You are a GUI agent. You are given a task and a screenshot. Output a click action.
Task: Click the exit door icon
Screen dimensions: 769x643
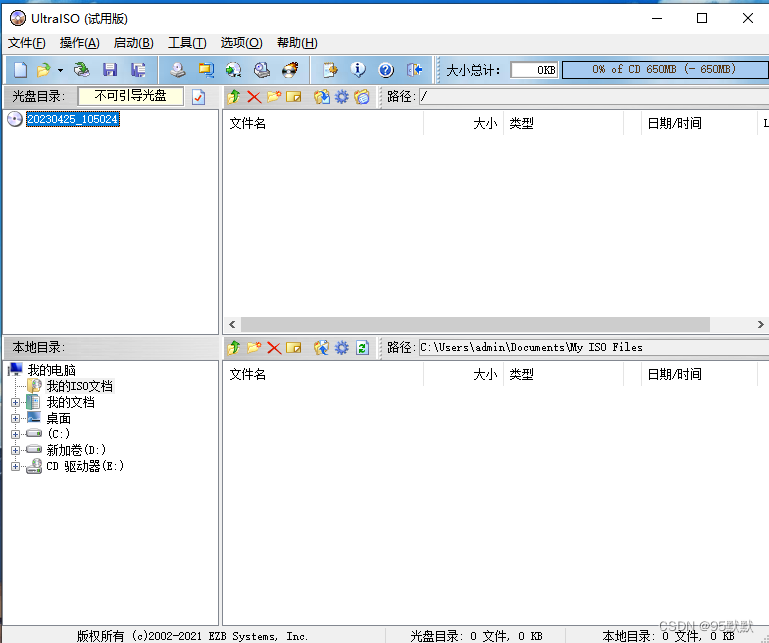click(414, 70)
